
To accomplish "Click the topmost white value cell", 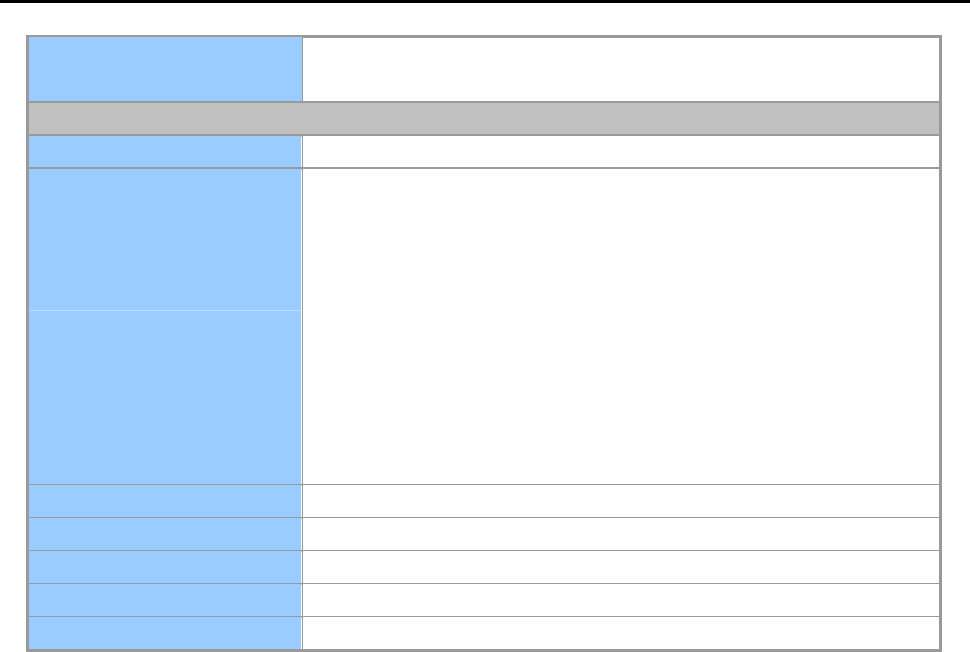I will 621,69.
